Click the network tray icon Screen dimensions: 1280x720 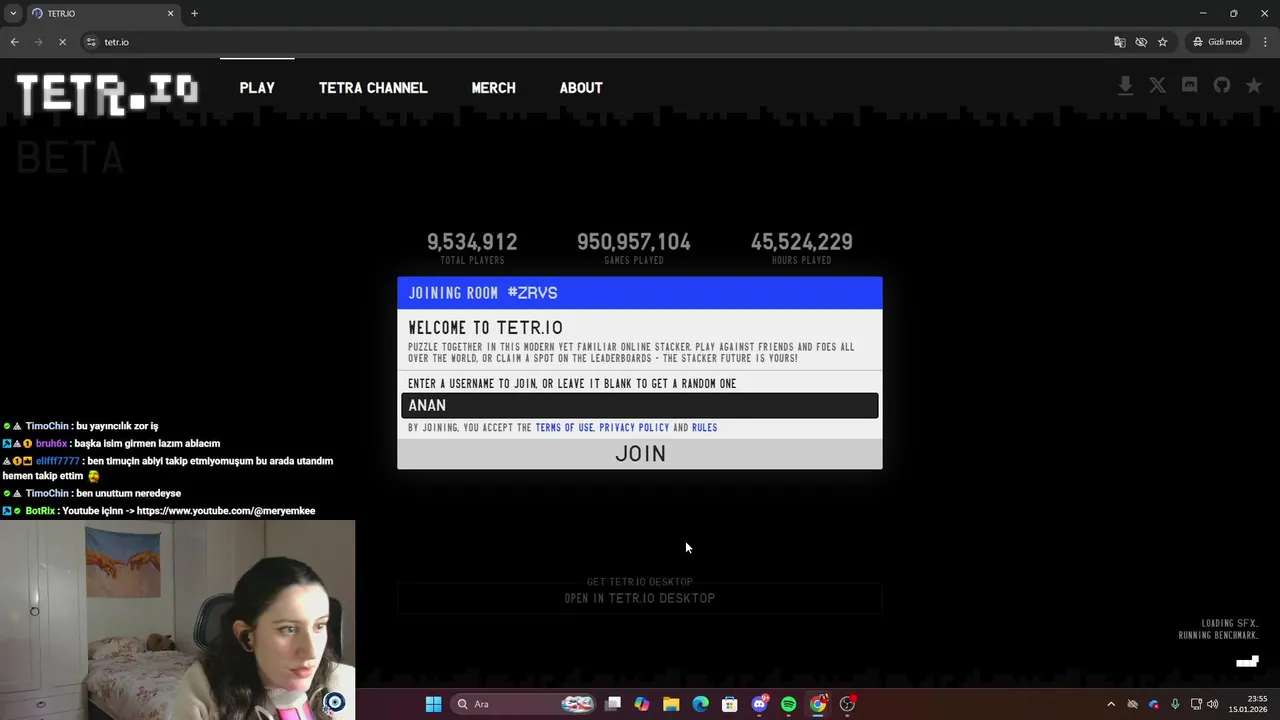(1196, 704)
